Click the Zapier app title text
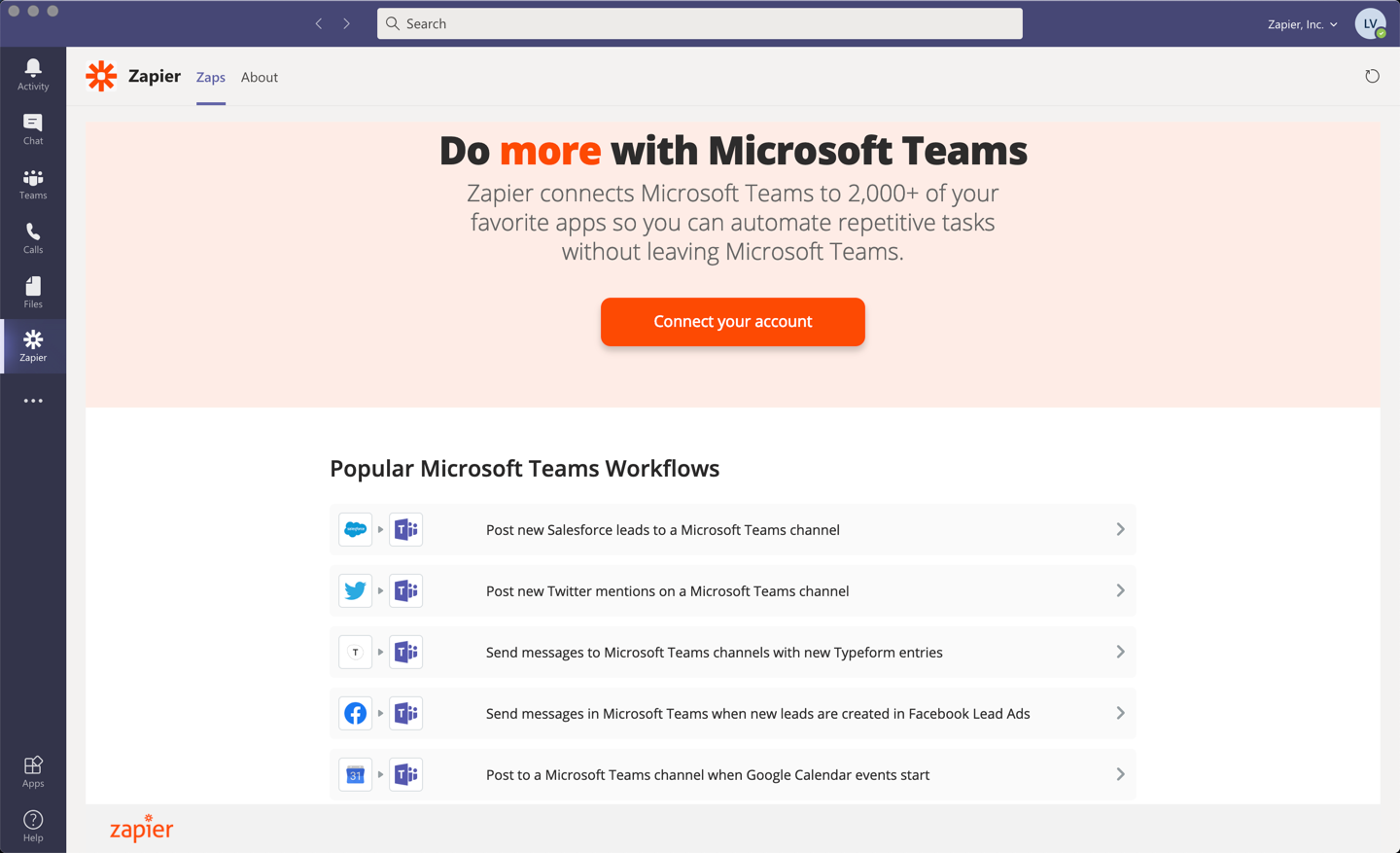 tap(155, 76)
